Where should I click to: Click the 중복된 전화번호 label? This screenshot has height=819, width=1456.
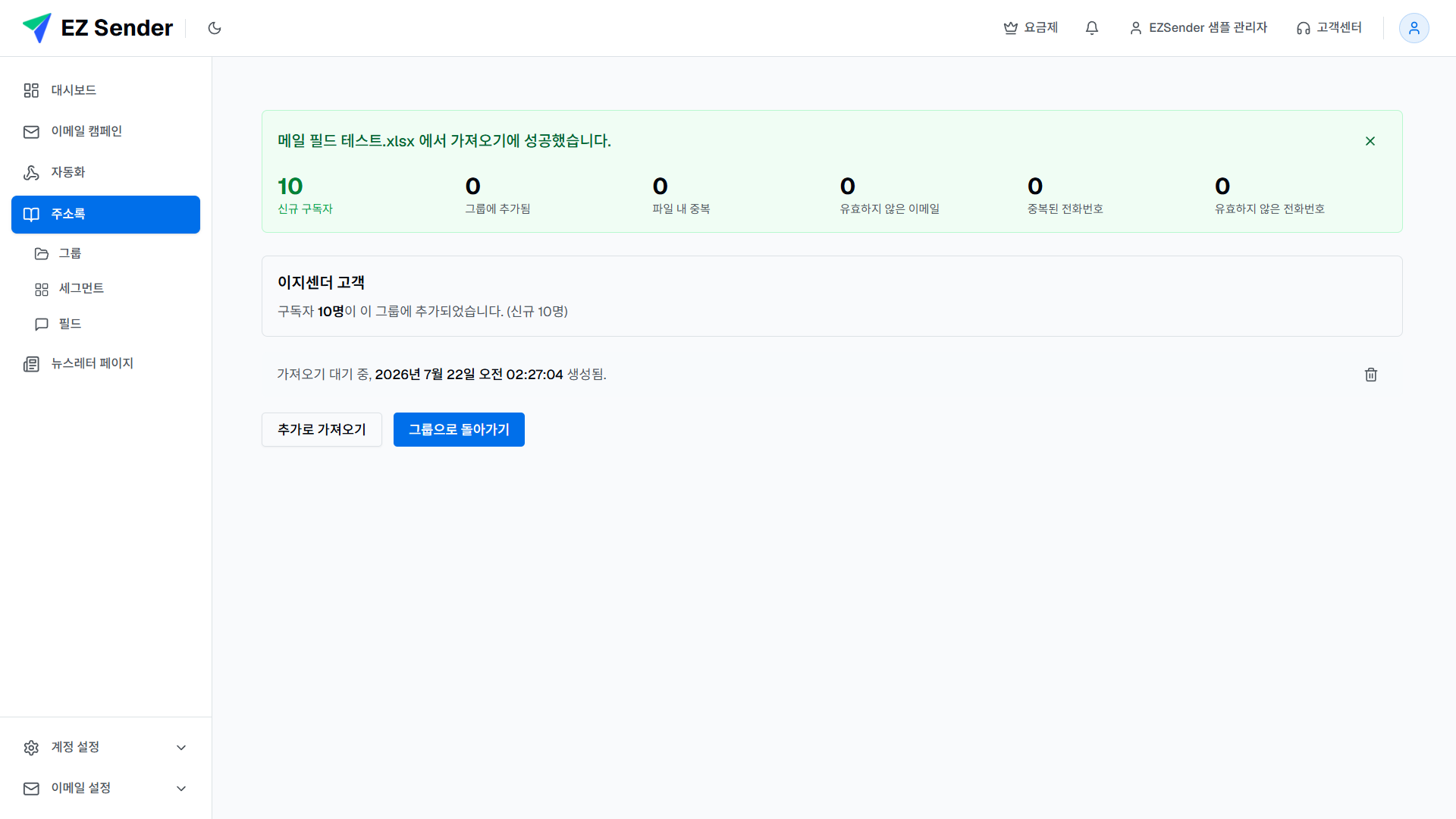(1065, 209)
